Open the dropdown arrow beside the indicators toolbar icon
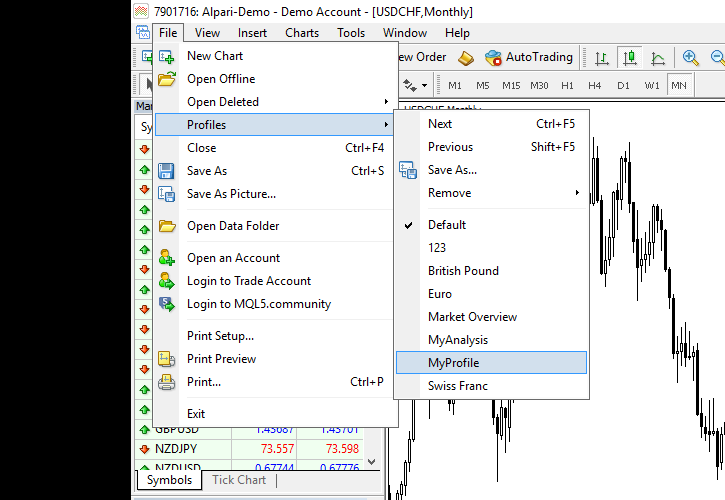This screenshot has width=725, height=500. click(x=424, y=86)
